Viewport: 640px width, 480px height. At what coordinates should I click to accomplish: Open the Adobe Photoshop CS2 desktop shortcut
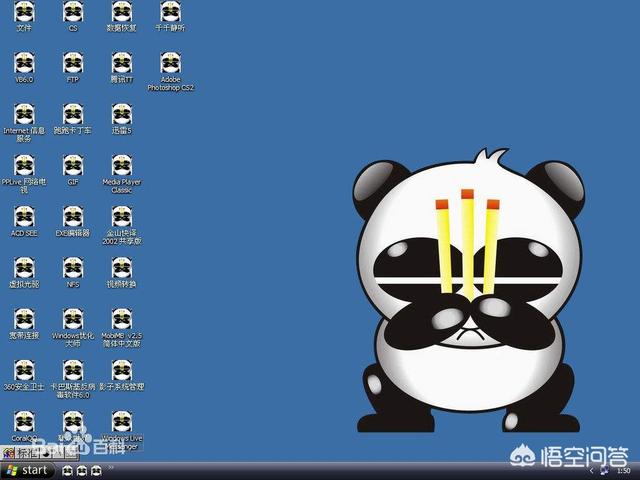click(x=170, y=63)
